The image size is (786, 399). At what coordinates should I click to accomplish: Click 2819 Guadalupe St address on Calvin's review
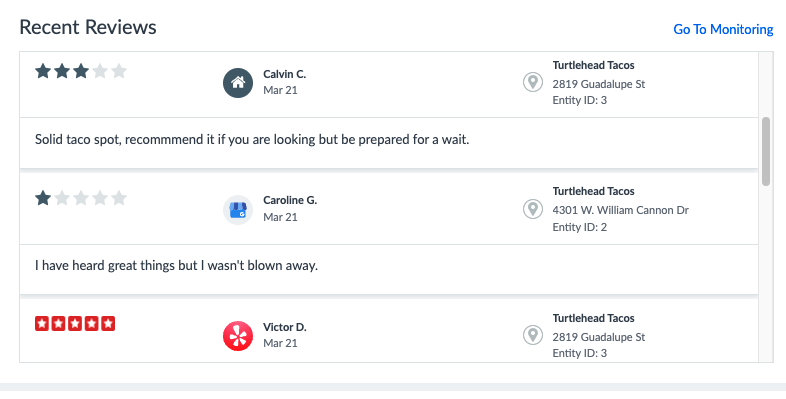599,84
